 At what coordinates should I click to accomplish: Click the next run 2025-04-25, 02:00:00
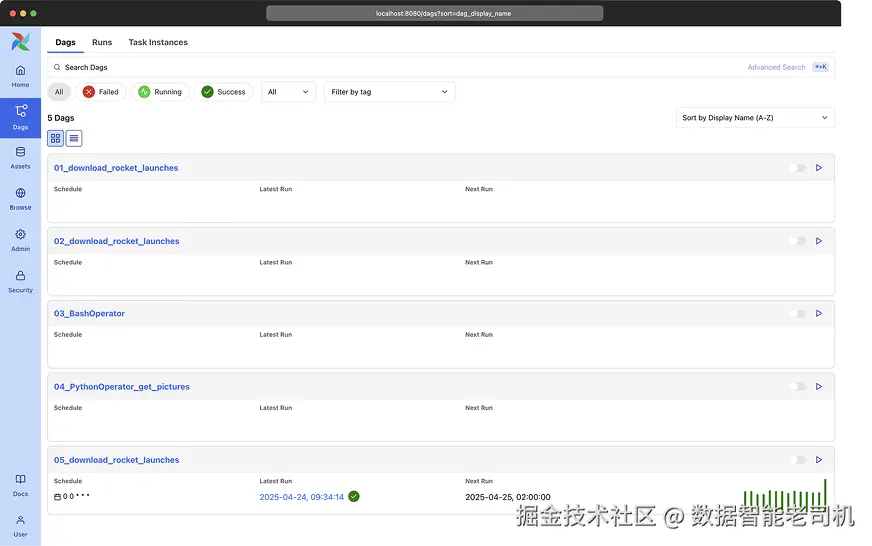pyautogui.click(x=508, y=497)
